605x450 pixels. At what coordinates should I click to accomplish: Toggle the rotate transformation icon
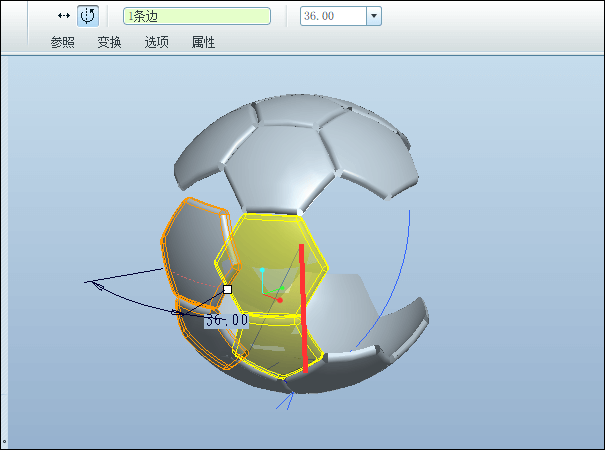click(88, 16)
